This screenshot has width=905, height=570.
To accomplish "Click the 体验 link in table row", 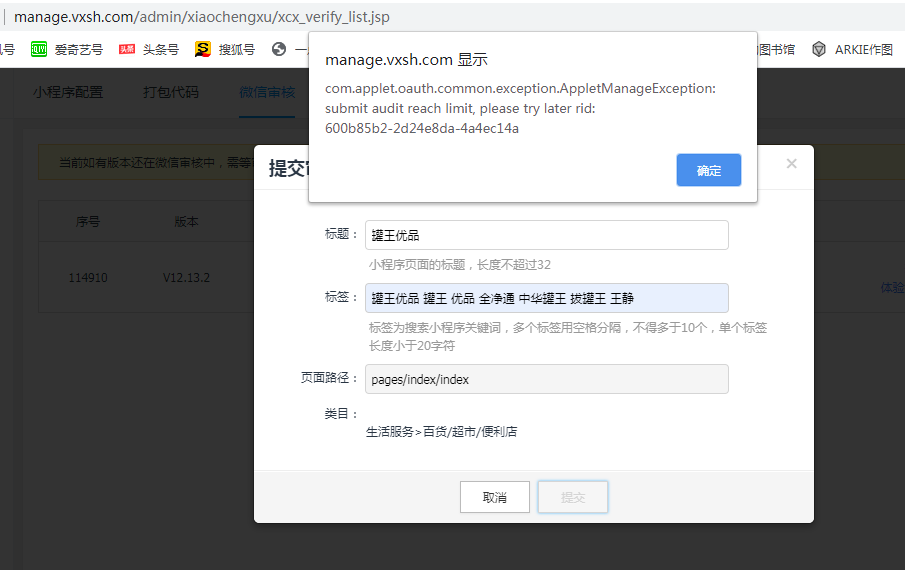I will click(891, 287).
